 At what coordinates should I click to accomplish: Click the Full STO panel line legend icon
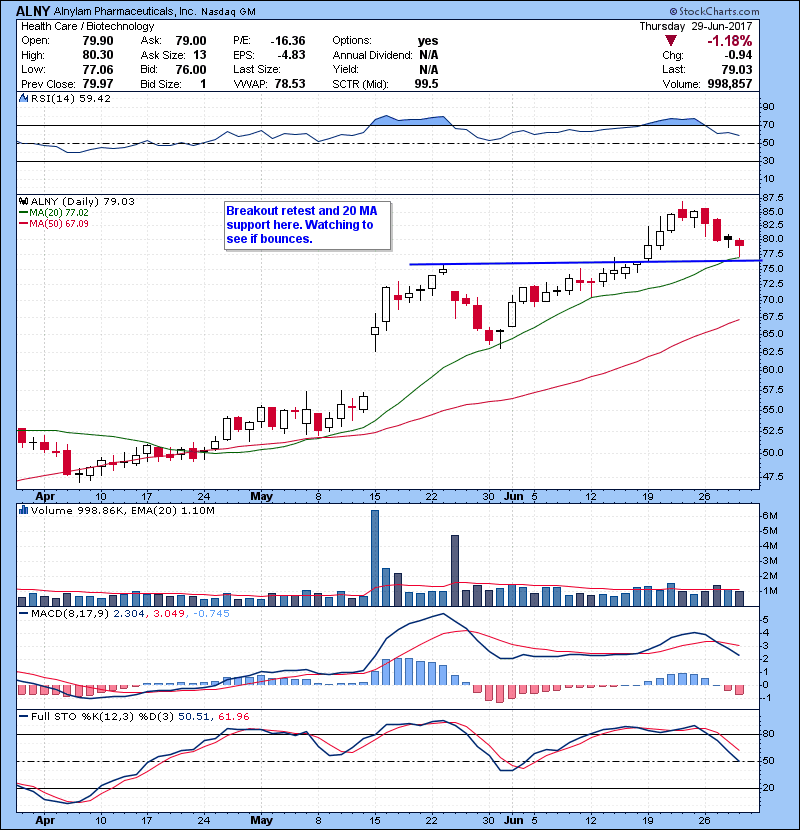(23, 716)
